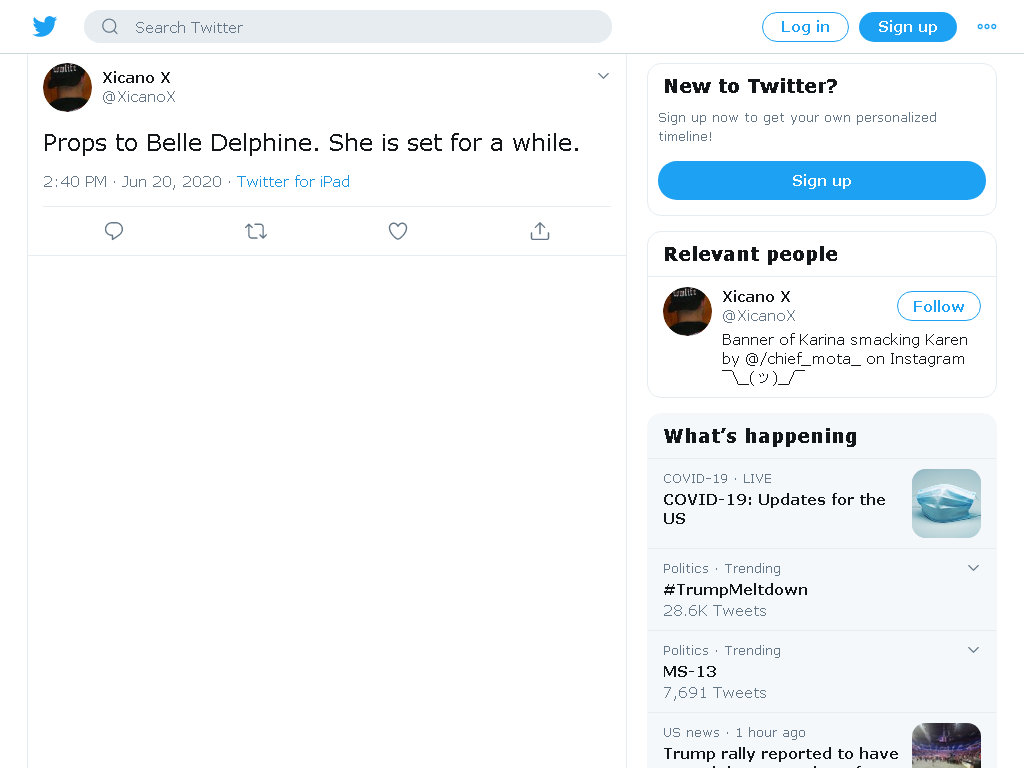Click the share tweet upload icon
The height and width of the screenshot is (768, 1024).
pyautogui.click(x=540, y=231)
